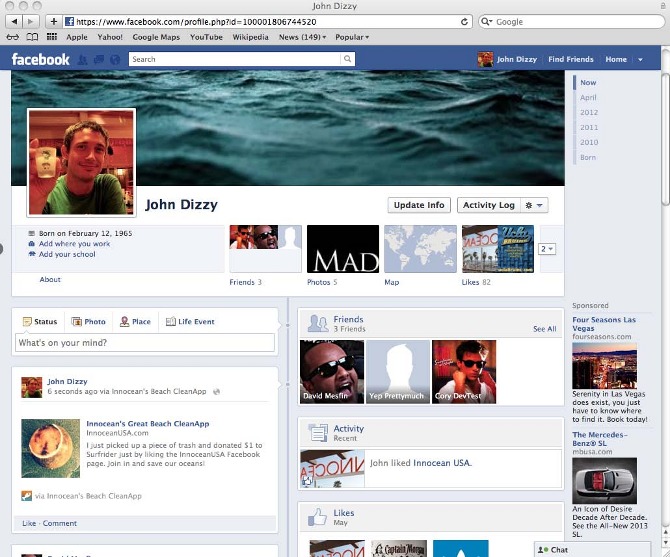Jump to 2010 on timeline
This screenshot has width=670, height=557.
(x=589, y=142)
